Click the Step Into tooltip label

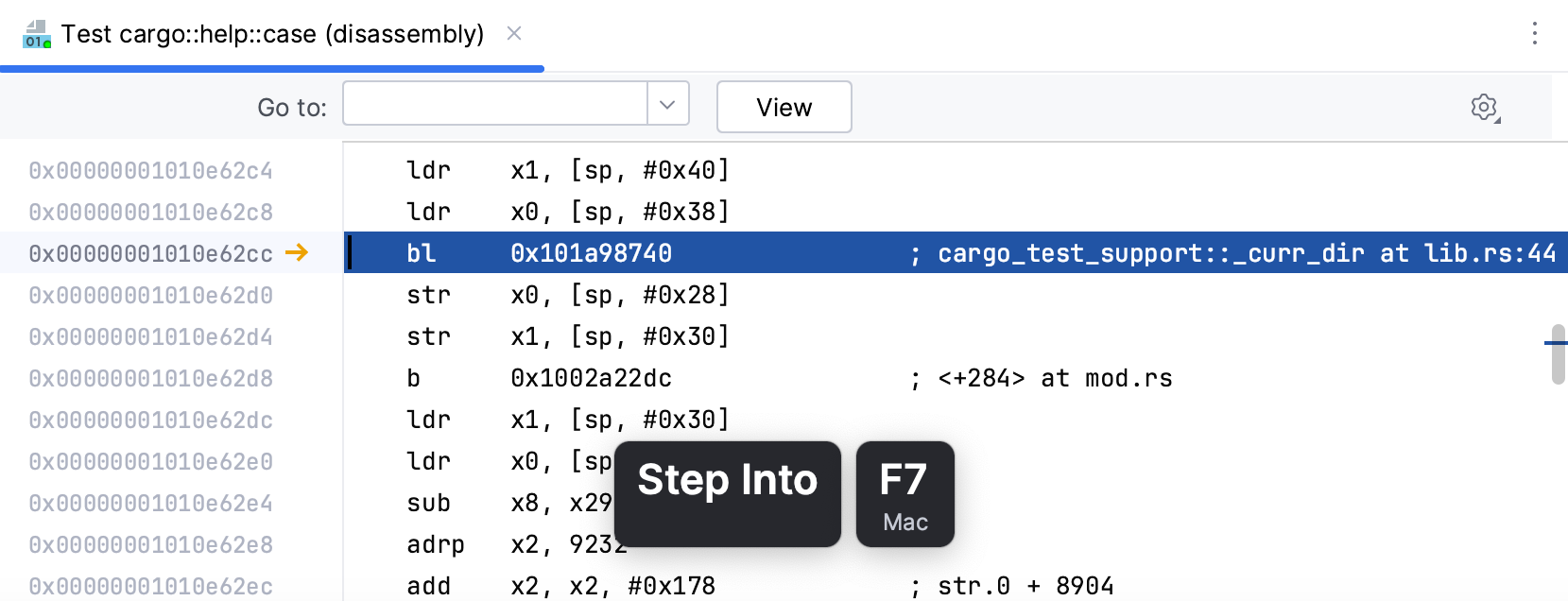[727, 481]
